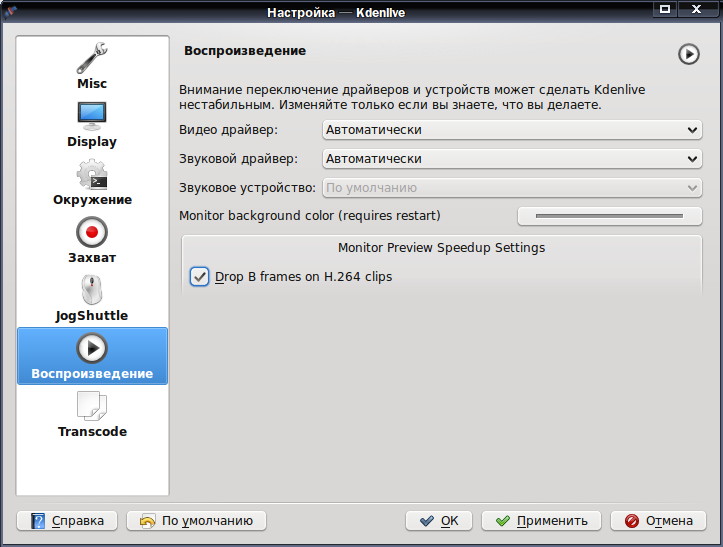Cancel the dialog with Отмена
The width and height of the screenshot is (723, 547).
tap(658, 521)
